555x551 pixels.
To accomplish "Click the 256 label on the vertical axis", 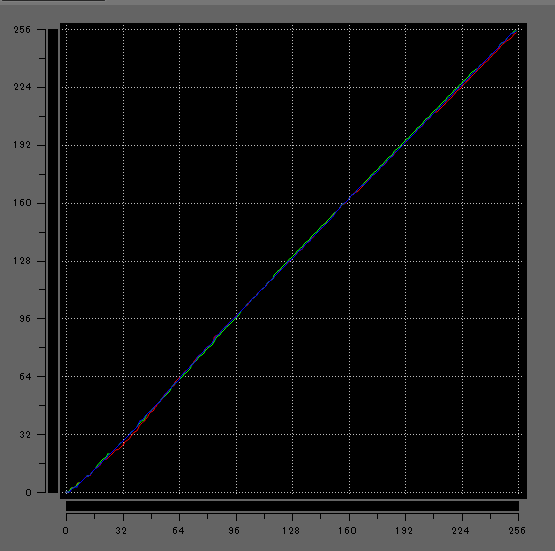I will pos(22,30).
